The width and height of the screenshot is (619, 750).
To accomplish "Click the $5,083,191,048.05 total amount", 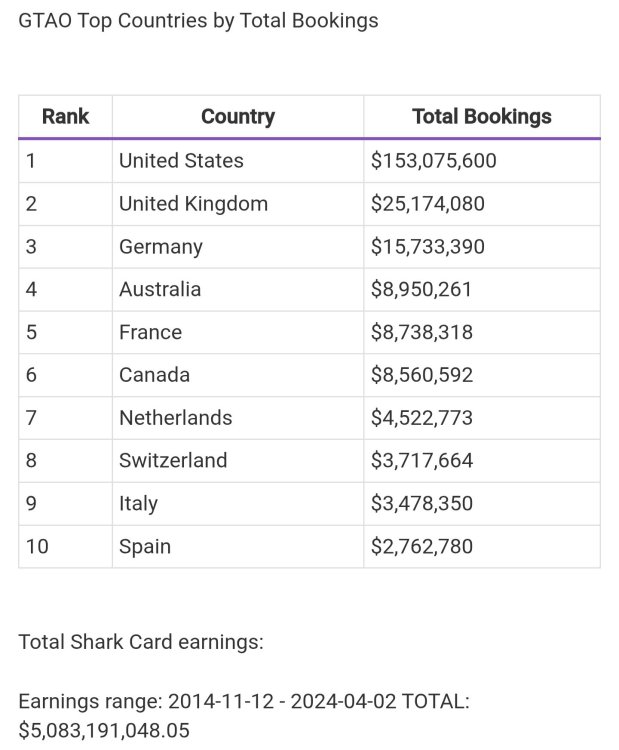I will click(104, 731).
